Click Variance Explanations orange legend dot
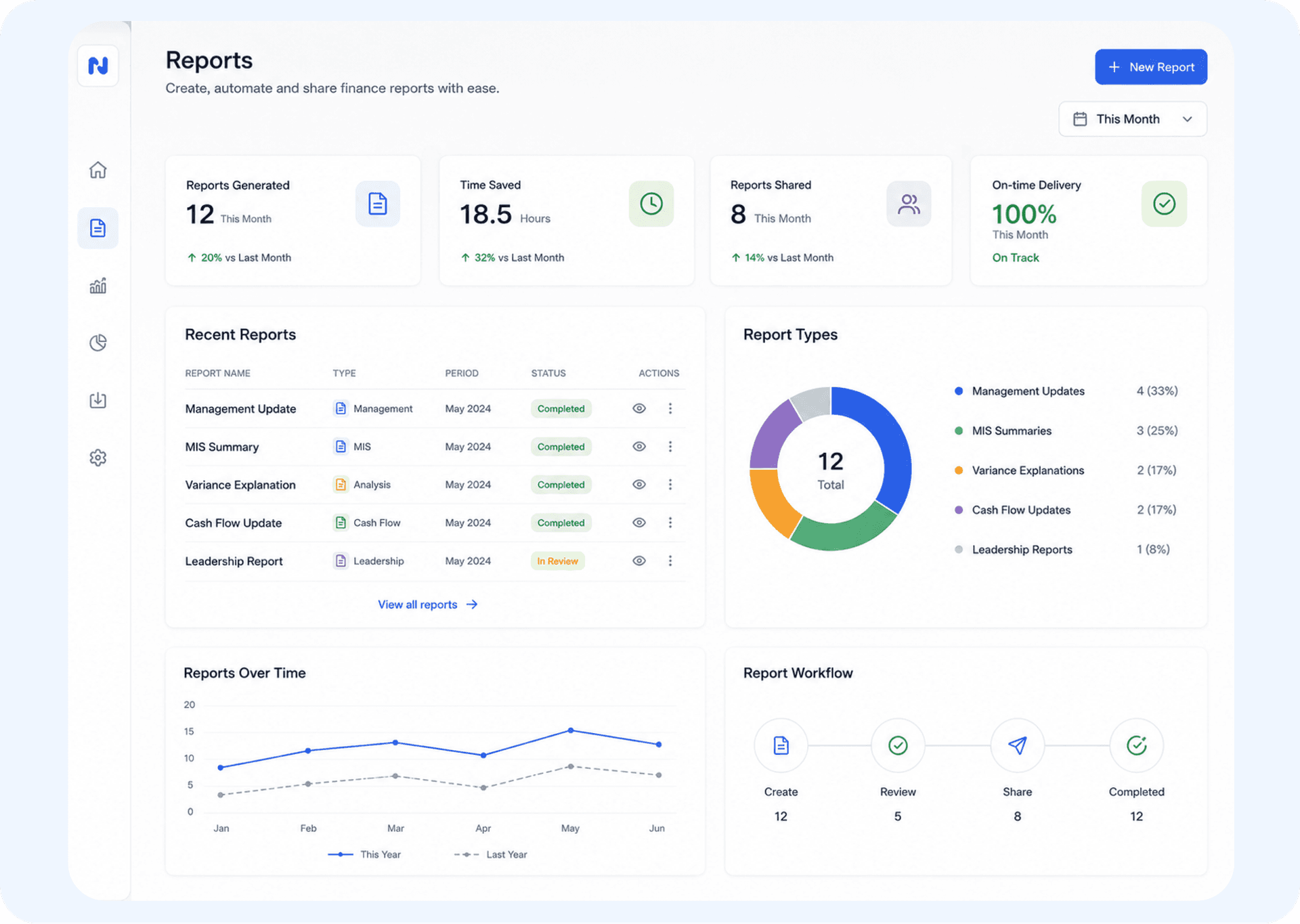1300x924 pixels. click(959, 470)
